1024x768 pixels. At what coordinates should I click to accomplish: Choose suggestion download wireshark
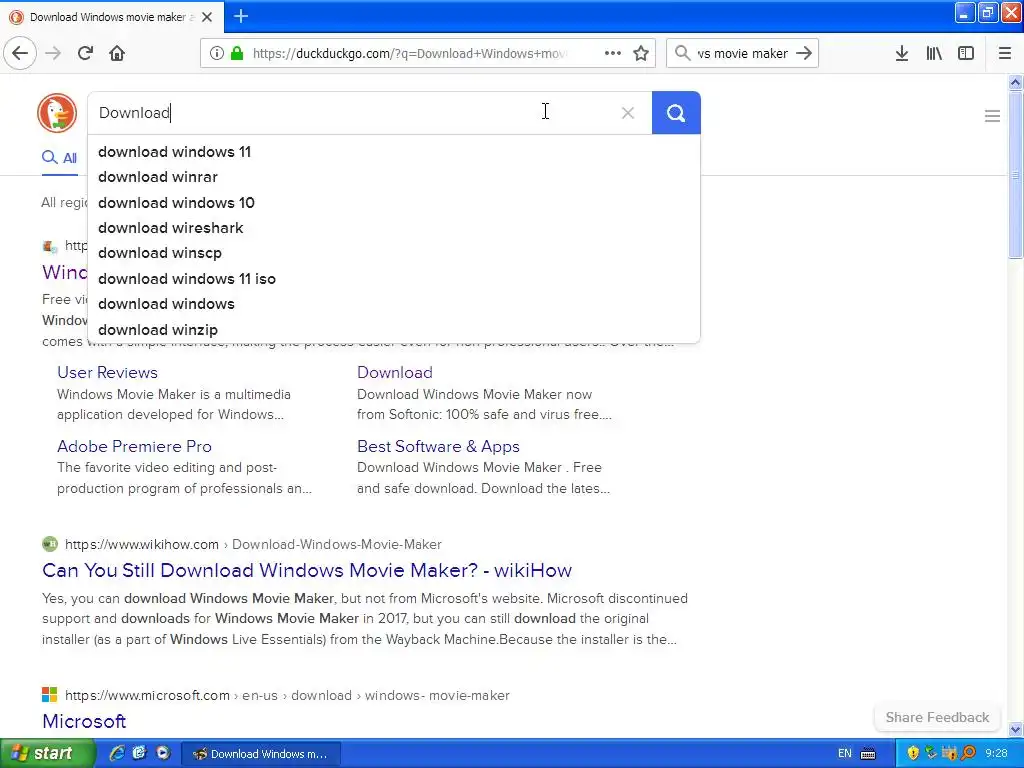click(394, 228)
